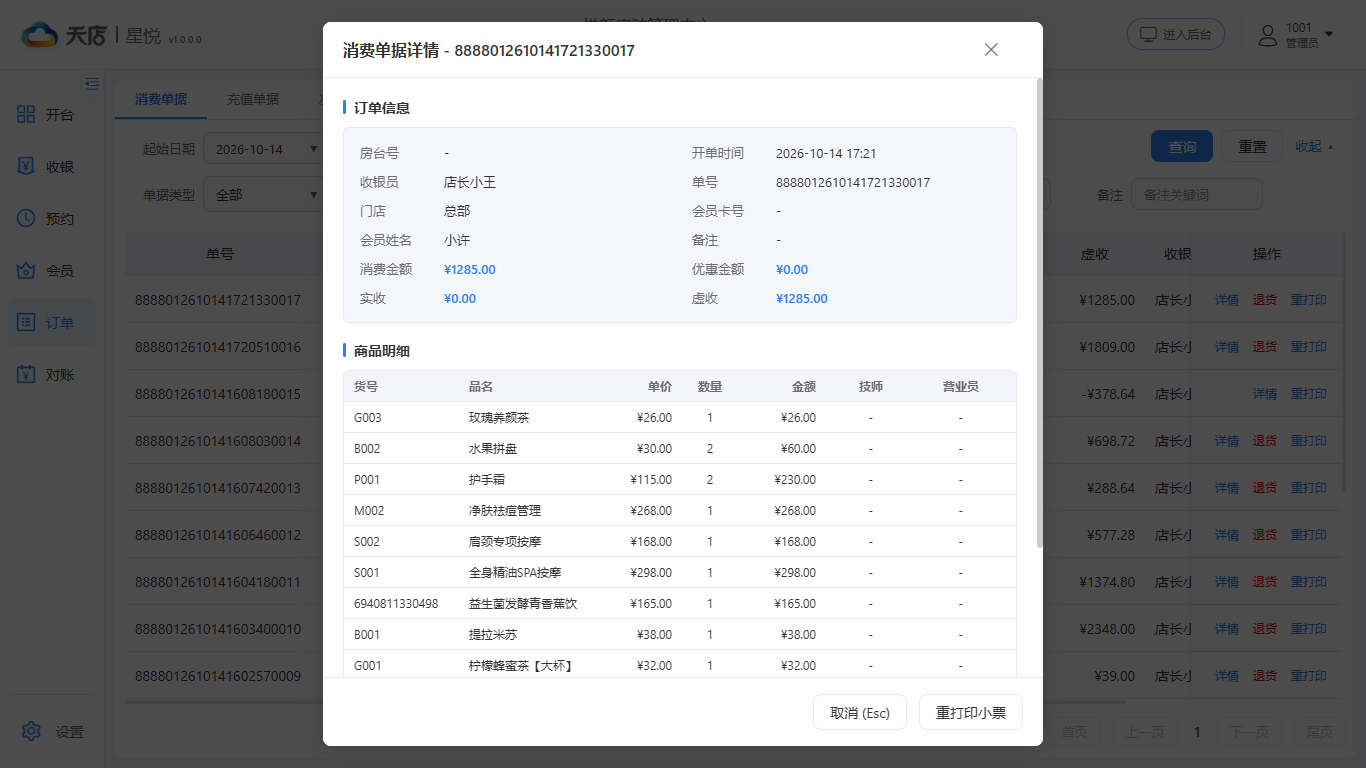The height and width of the screenshot is (768, 1366).
Task: Open the 起始日期 date picker
Action: (264, 149)
